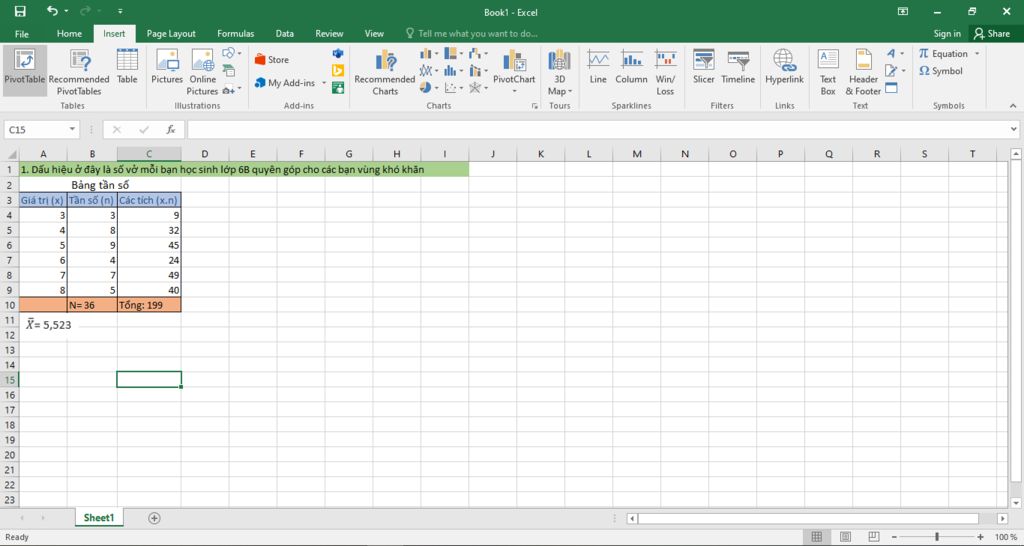The height and width of the screenshot is (546, 1024).
Task: Open Recommended PivotTables
Action: 79,72
